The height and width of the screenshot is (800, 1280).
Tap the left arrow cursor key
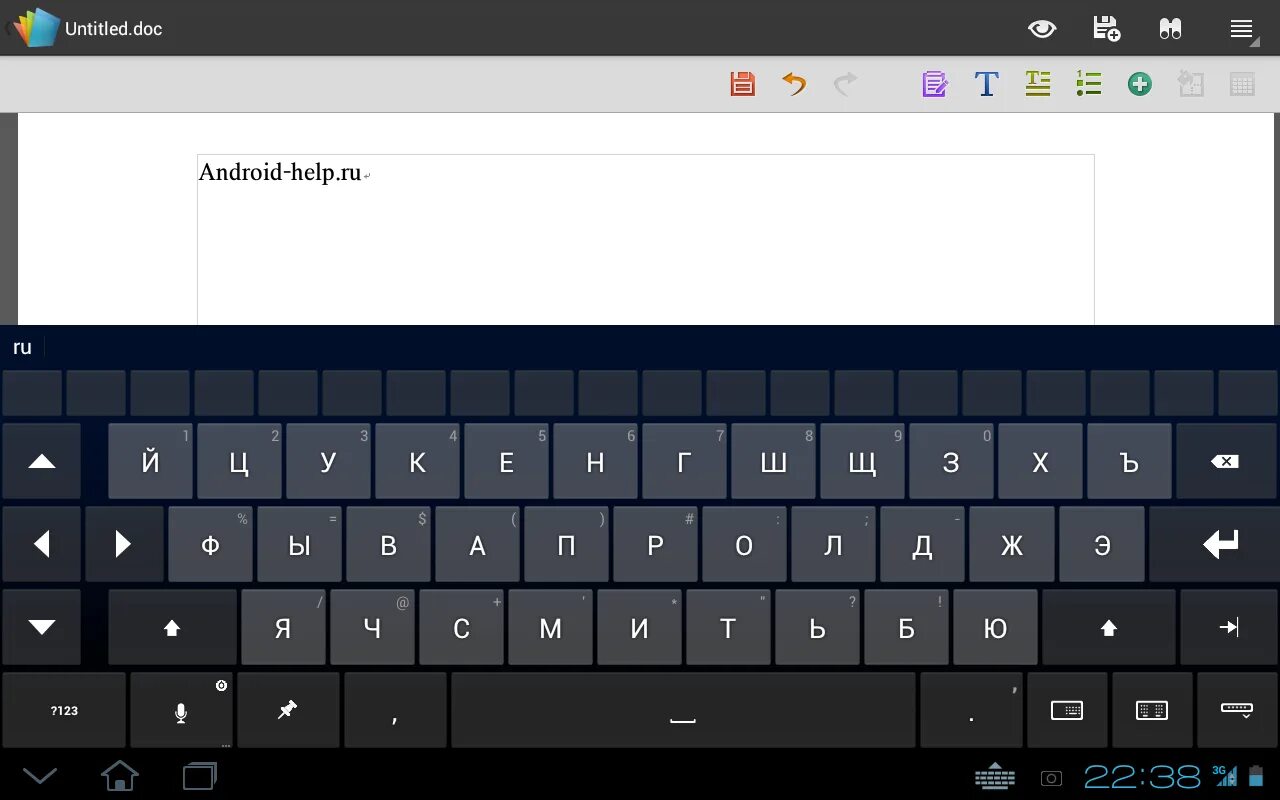41,544
